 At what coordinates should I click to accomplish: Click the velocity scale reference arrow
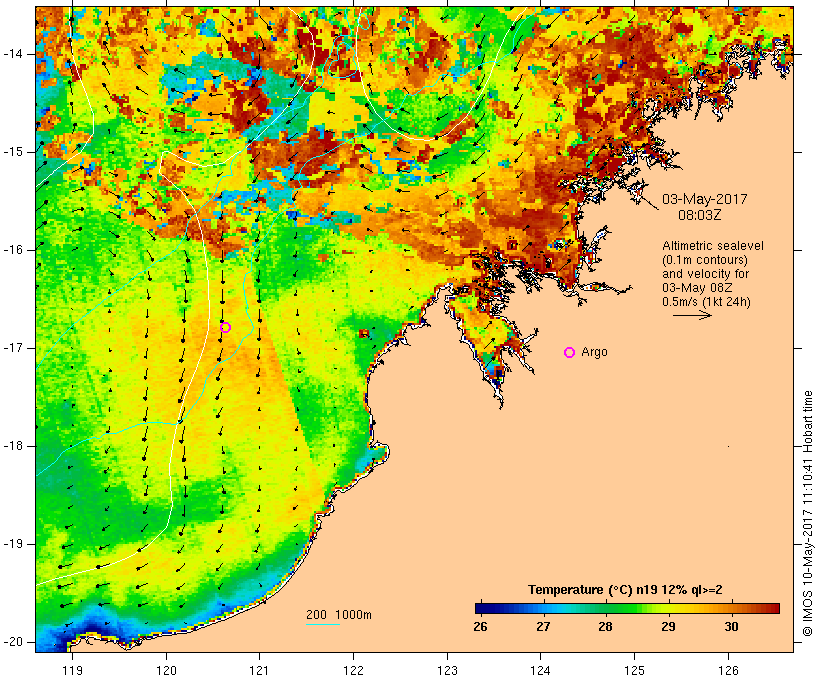pyautogui.click(x=692, y=315)
